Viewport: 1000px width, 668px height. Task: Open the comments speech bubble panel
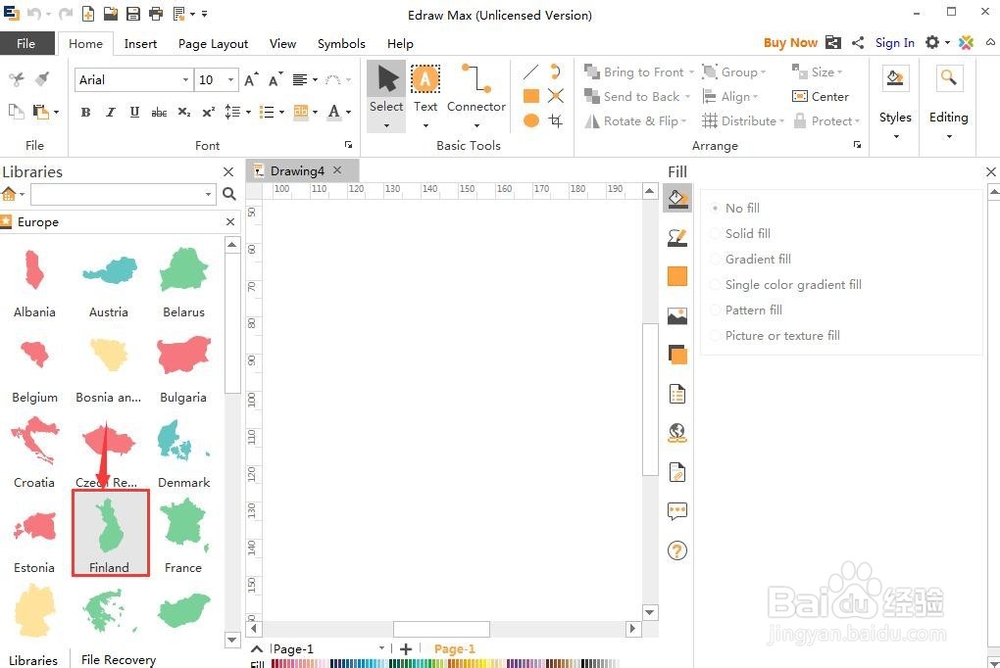(677, 511)
